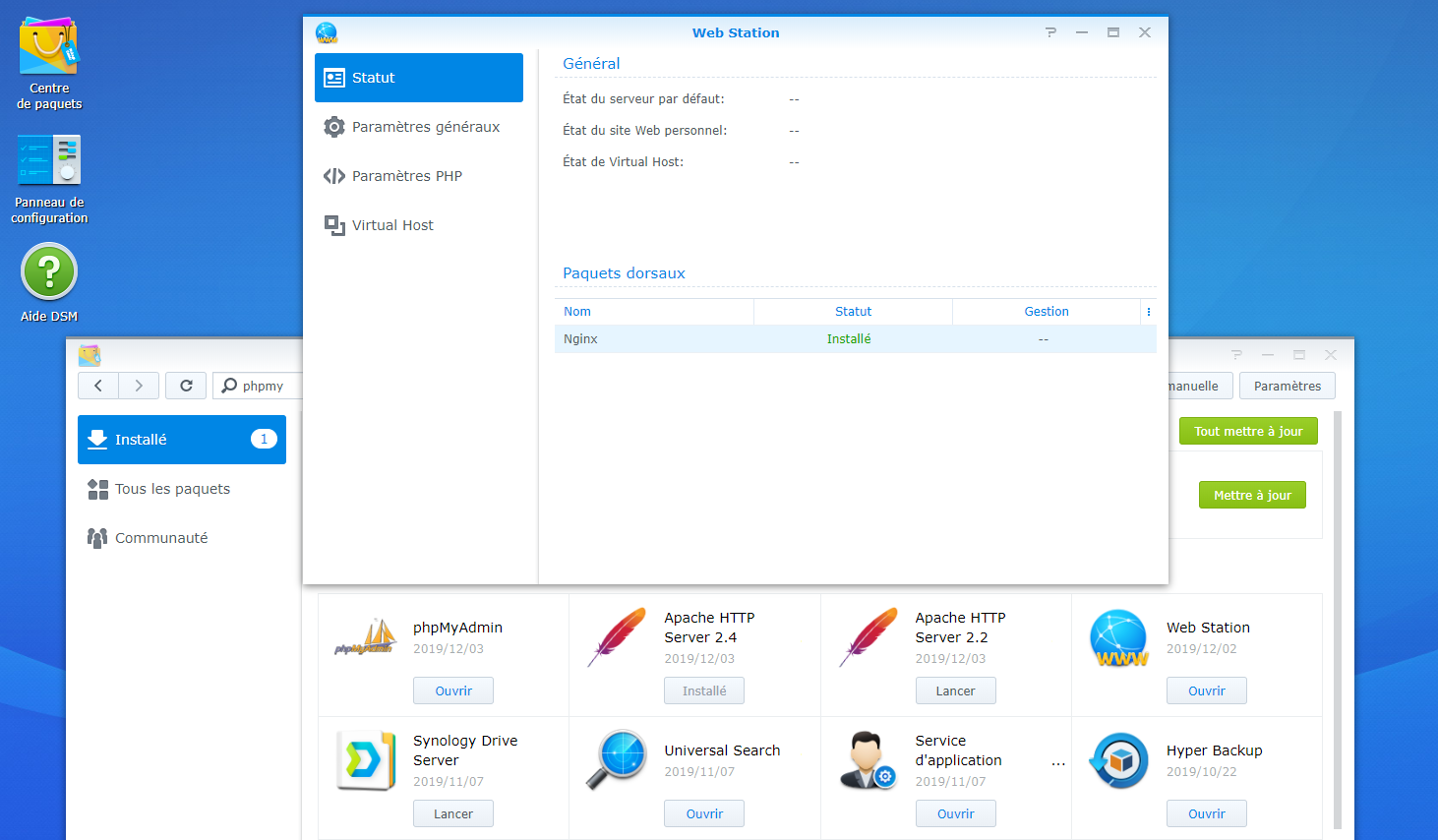This screenshot has height=840, width=1438.
Task: Click Ouvrir for Service d'application
Action: tap(955, 813)
